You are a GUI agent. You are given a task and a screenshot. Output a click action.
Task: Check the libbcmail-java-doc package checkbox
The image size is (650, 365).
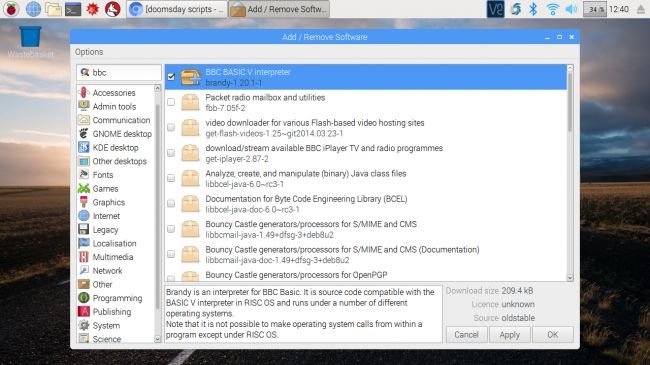pos(171,253)
